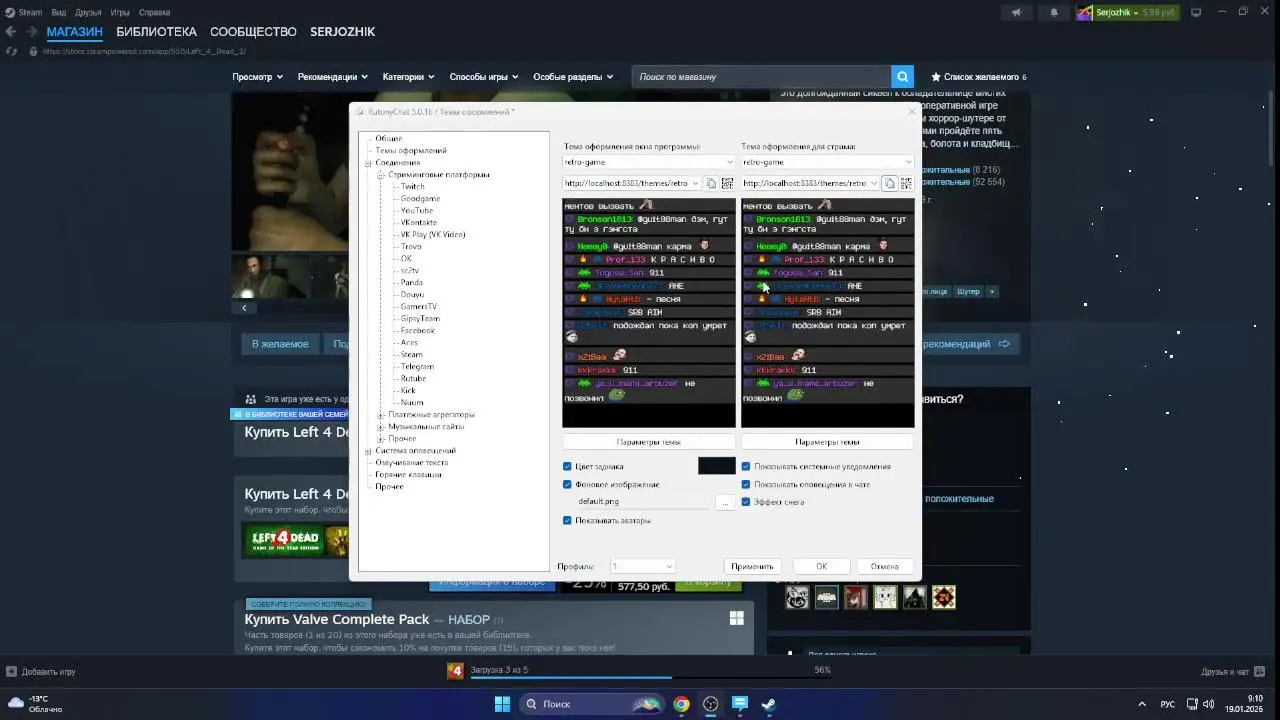Show QR code for program window theme

pos(727,183)
